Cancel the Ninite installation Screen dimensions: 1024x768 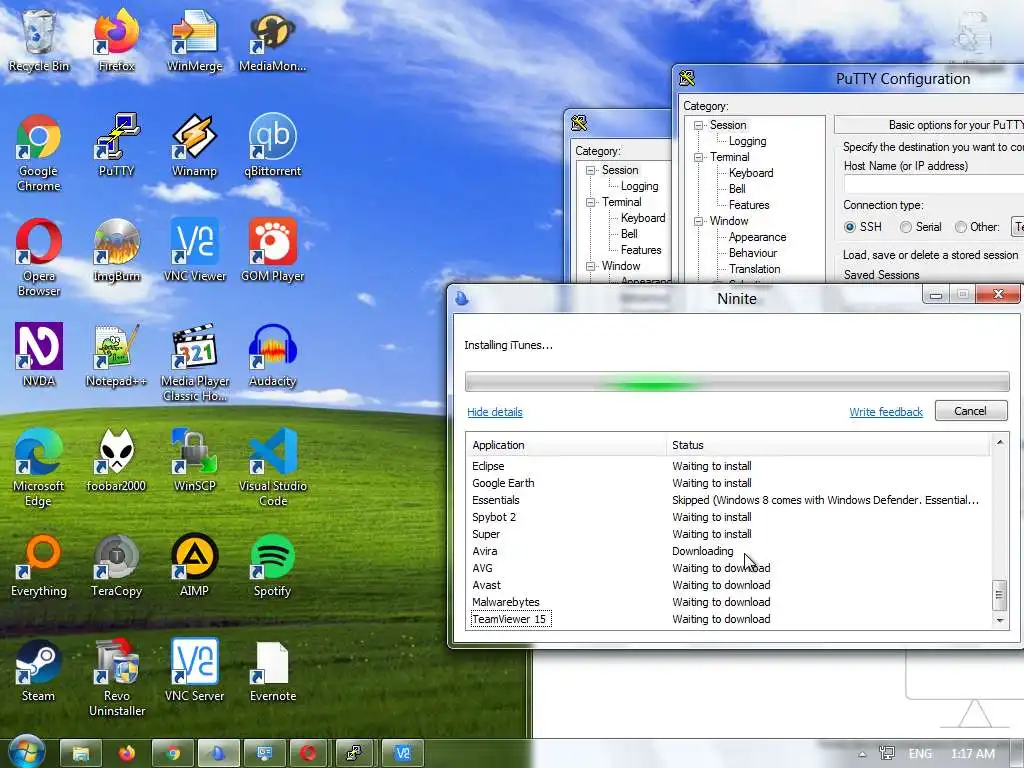(x=970, y=411)
